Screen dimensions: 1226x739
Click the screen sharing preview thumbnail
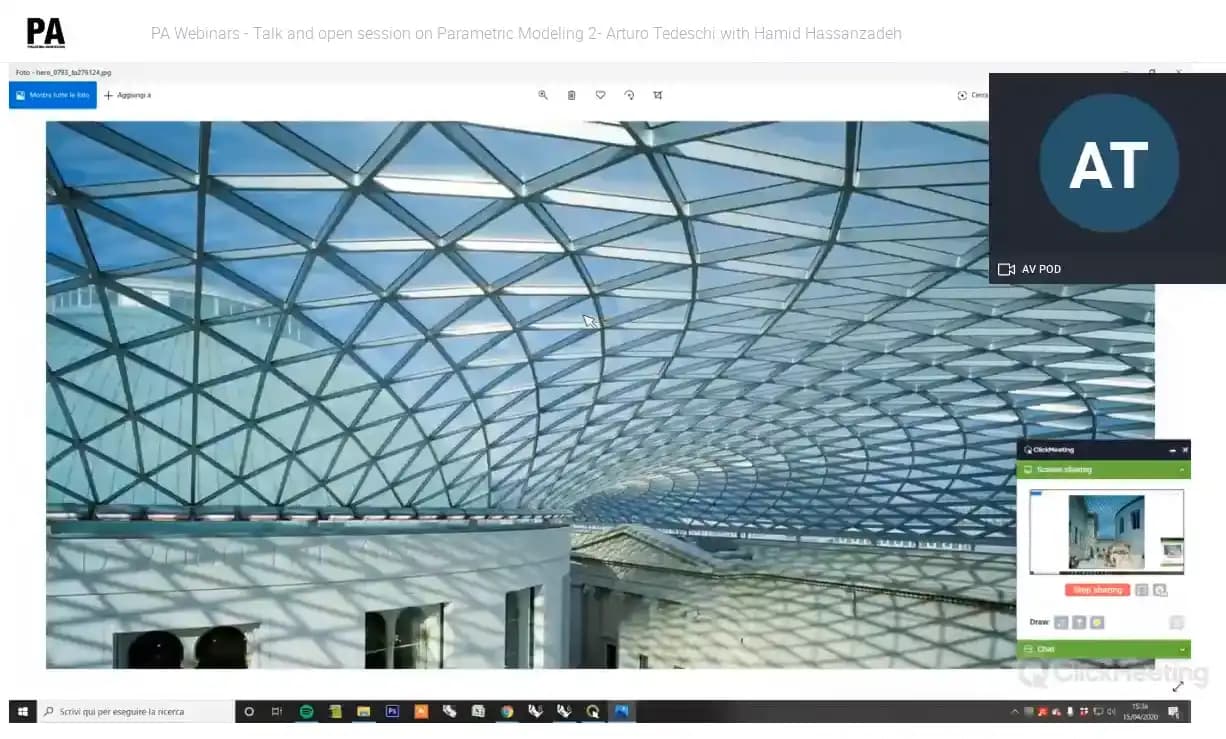coord(1106,531)
